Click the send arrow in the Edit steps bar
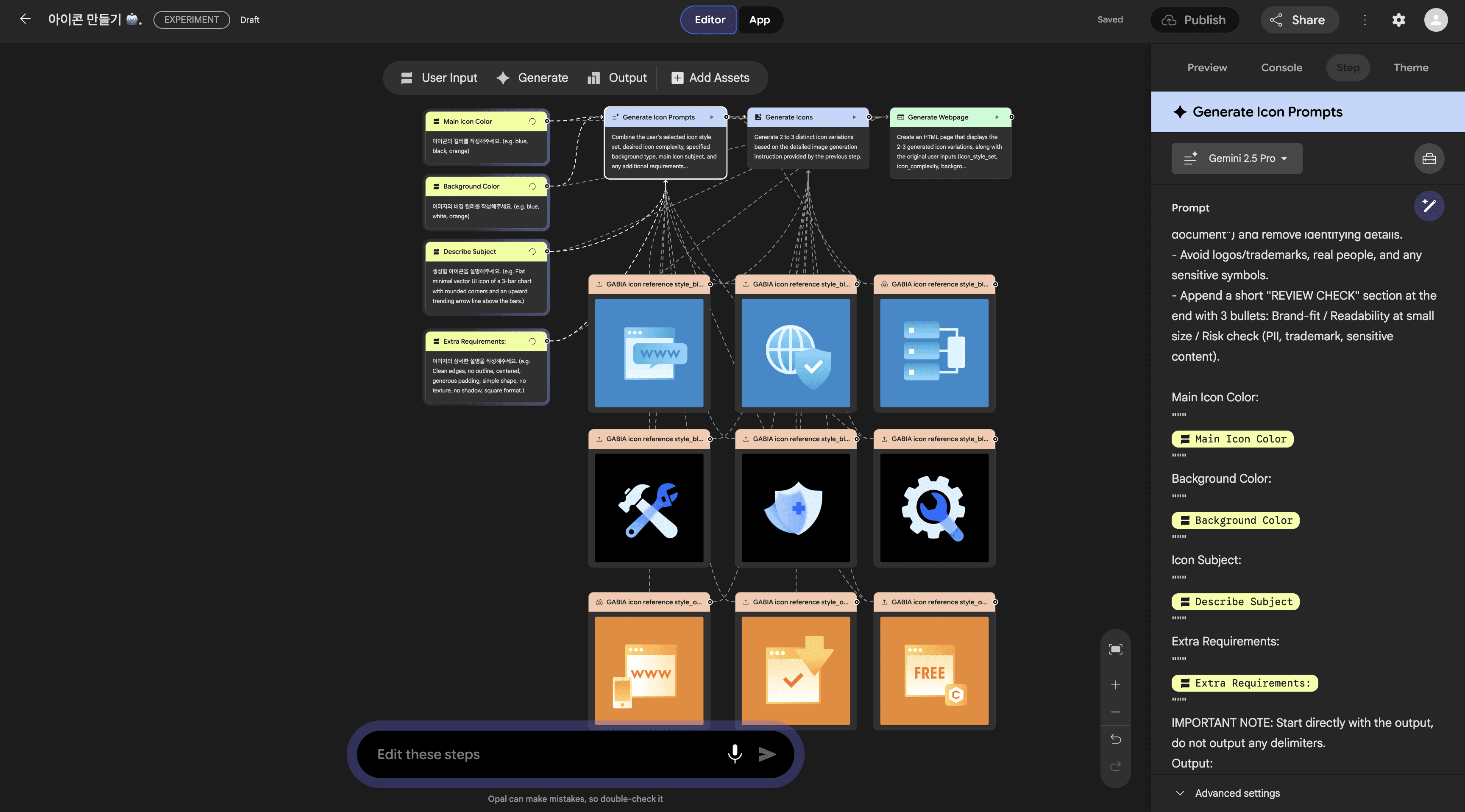 point(767,754)
